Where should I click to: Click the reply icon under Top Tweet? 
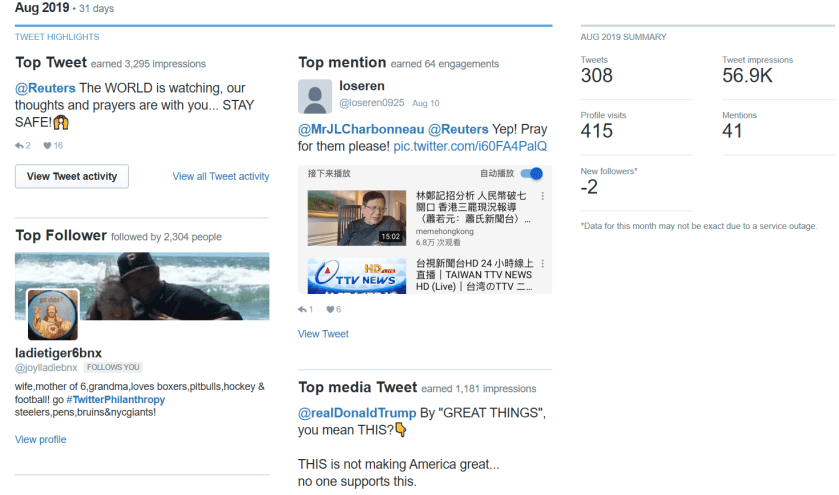pyautogui.click(x=19, y=146)
